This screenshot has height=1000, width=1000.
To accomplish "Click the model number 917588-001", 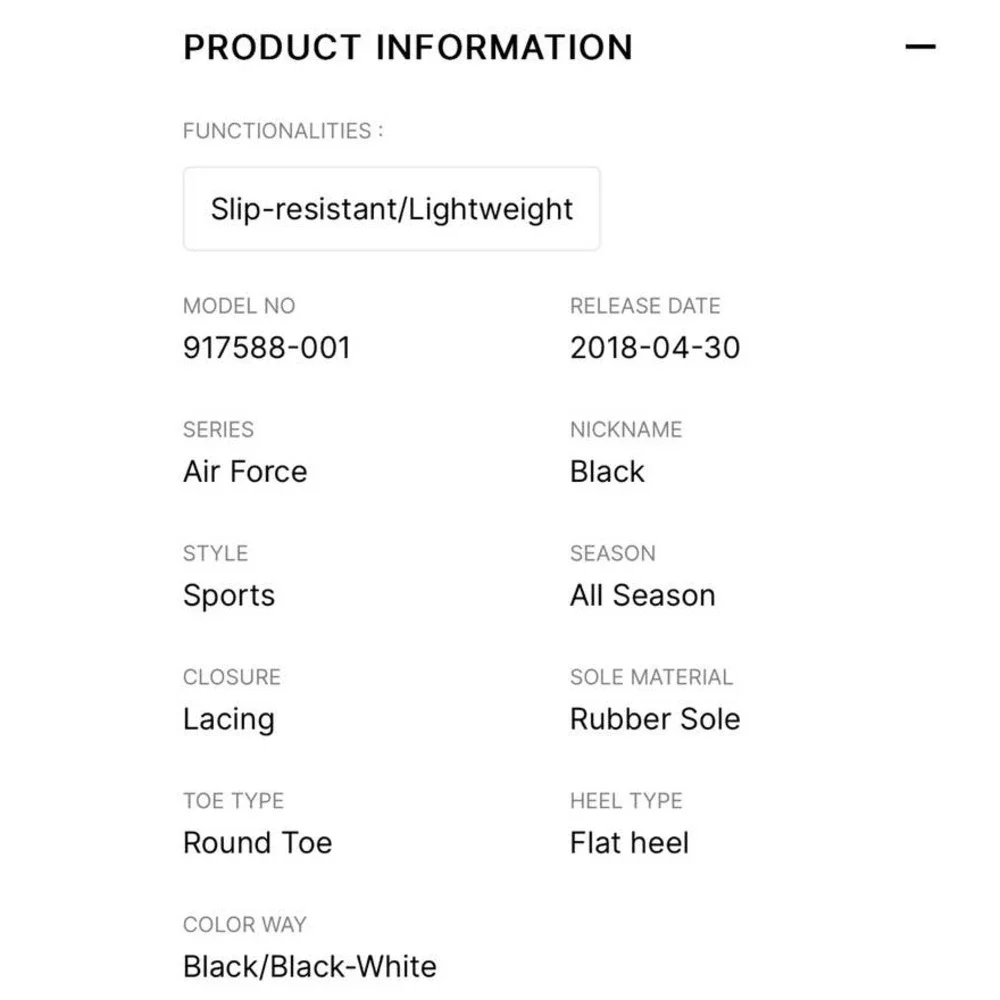I will coord(267,348).
